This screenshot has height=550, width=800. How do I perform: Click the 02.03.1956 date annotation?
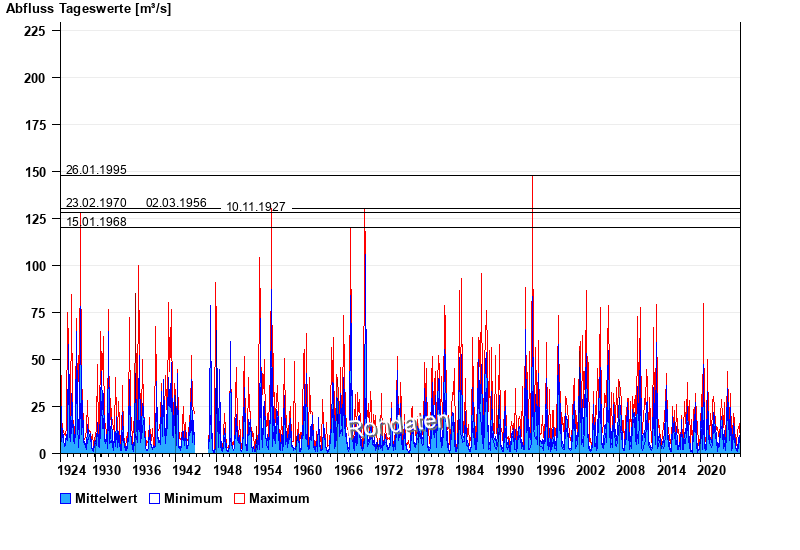pyautogui.click(x=176, y=203)
